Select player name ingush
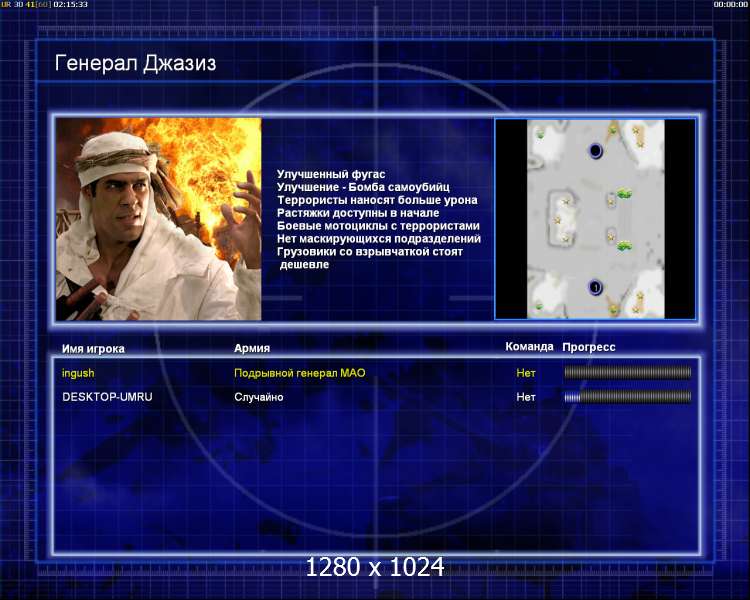 pyautogui.click(x=78, y=373)
